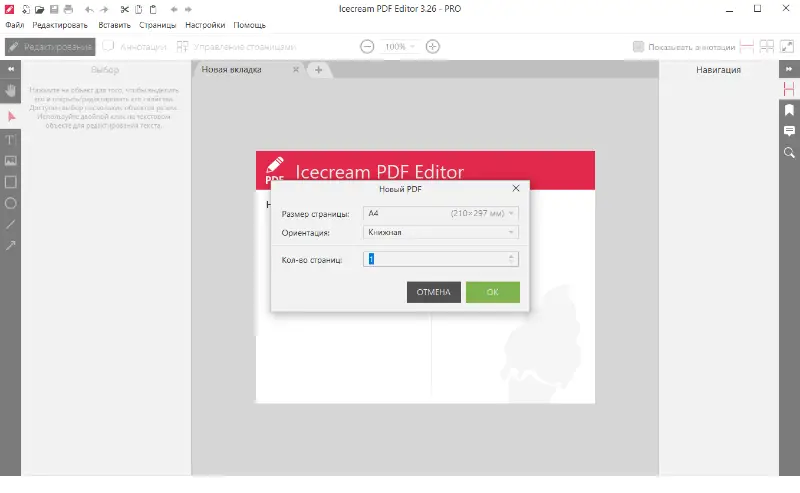This screenshot has height=493, width=800.
Task: Click the print icon in top toolbar
Action: tap(68, 9)
